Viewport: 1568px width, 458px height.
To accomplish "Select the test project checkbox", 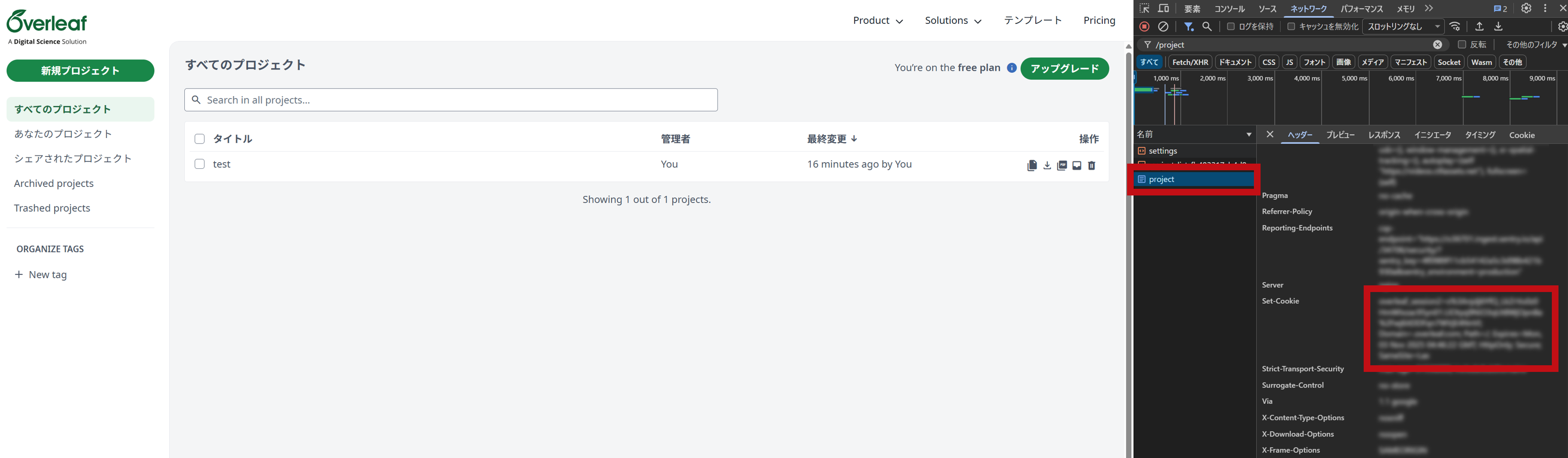I will (x=200, y=164).
